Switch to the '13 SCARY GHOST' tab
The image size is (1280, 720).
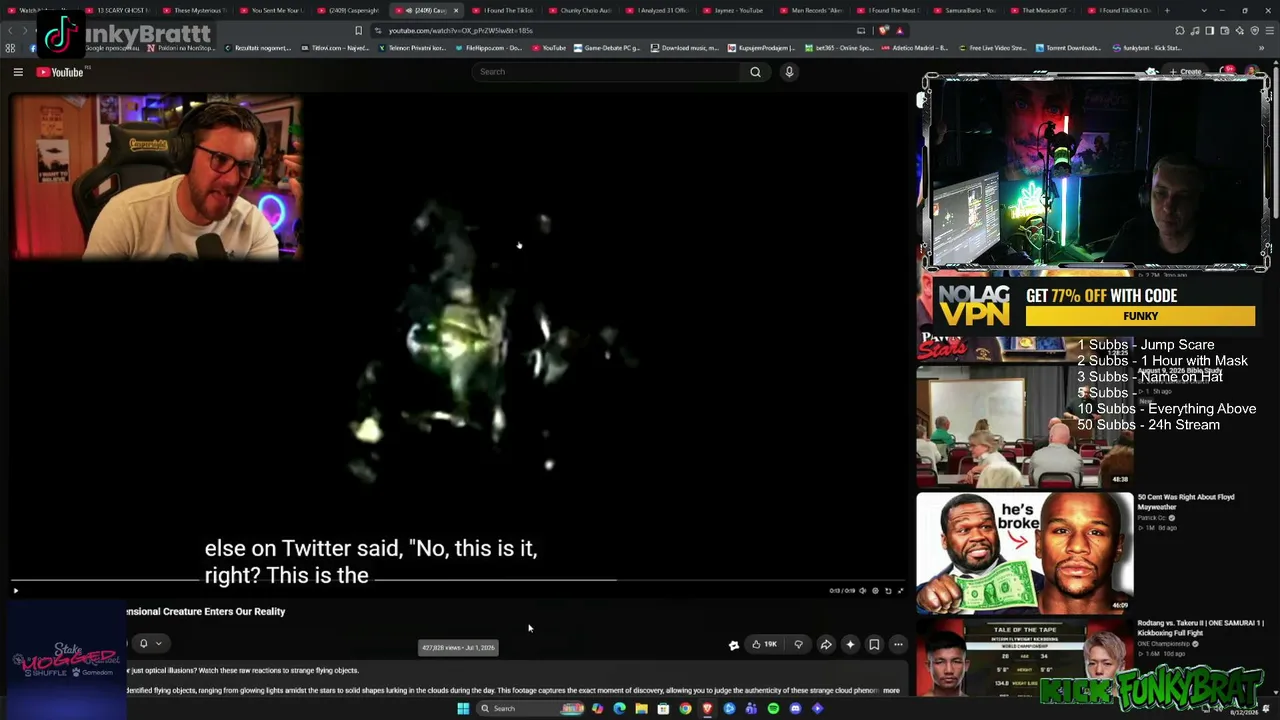(x=118, y=10)
